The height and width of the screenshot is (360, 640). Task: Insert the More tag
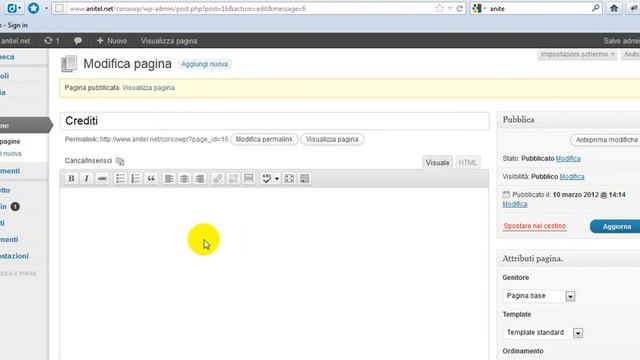[x=249, y=178]
